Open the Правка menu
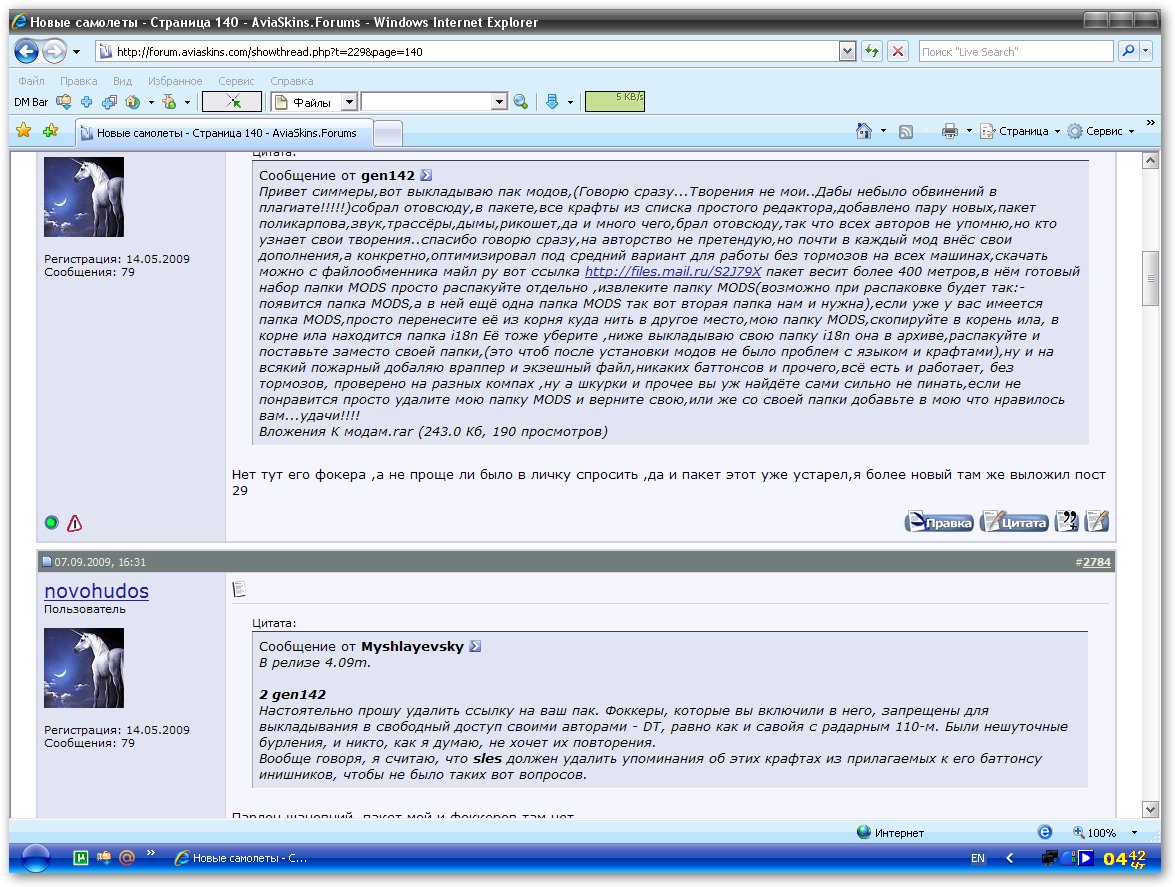Image resolution: width=1175 pixels, height=887 pixels. [79, 81]
